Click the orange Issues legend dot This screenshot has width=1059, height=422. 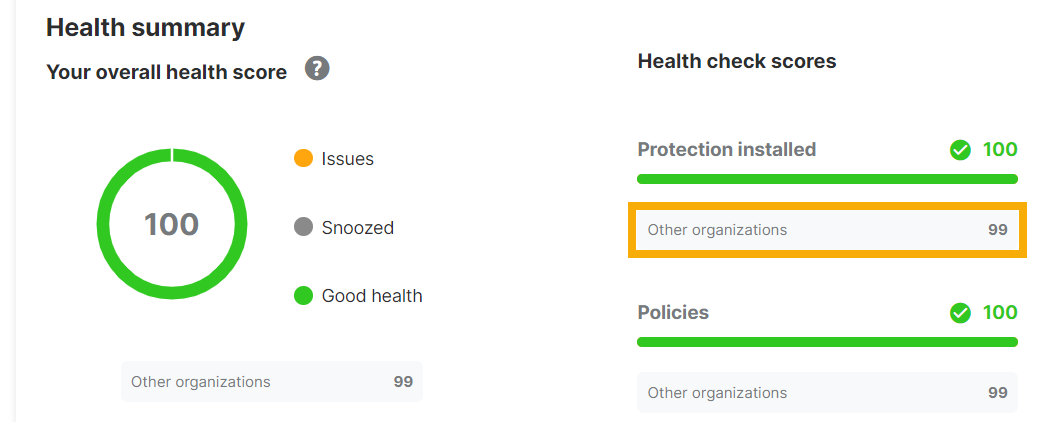click(303, 159)
